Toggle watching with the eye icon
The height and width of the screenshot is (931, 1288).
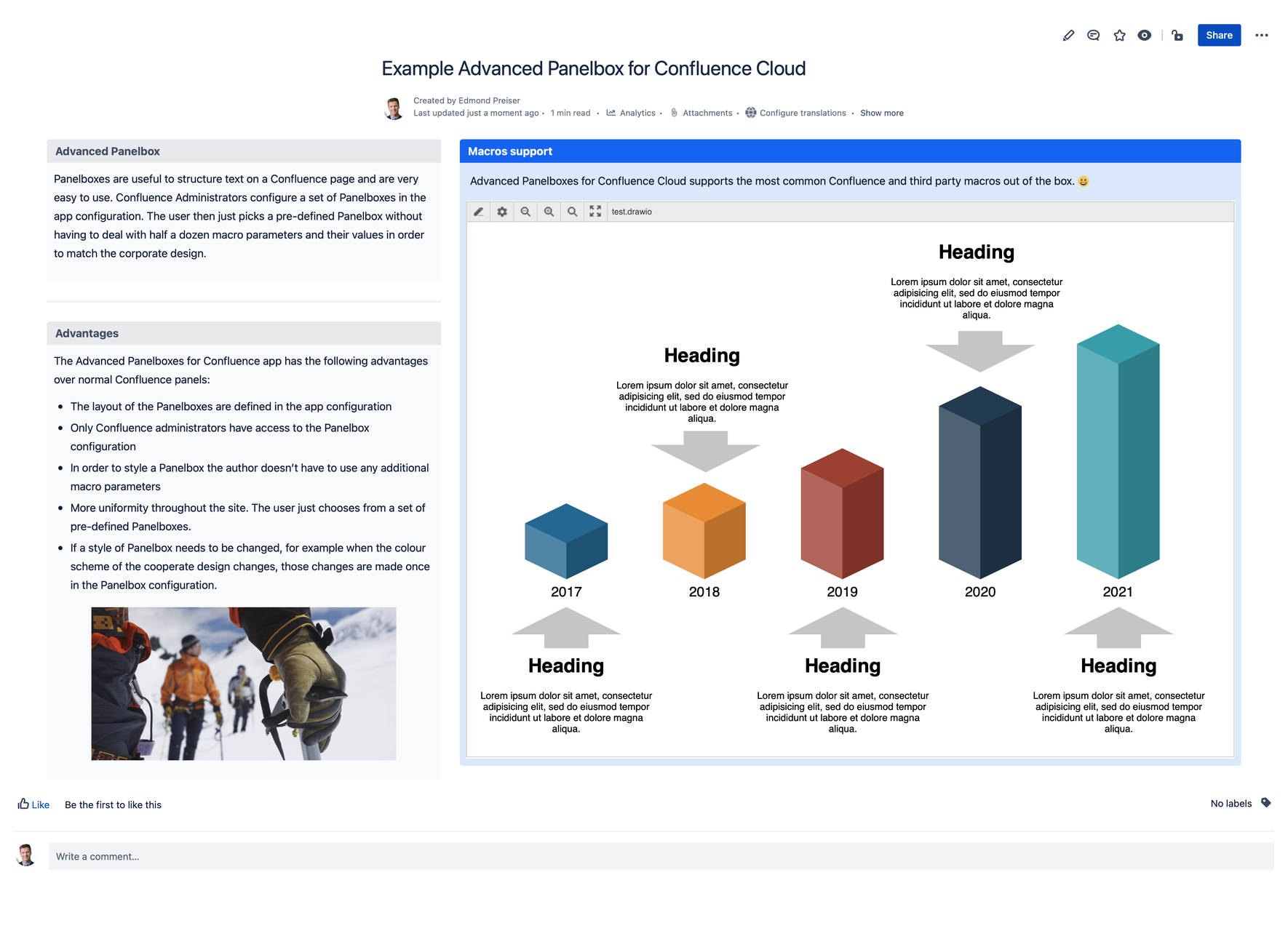[x=1144, y=35]
